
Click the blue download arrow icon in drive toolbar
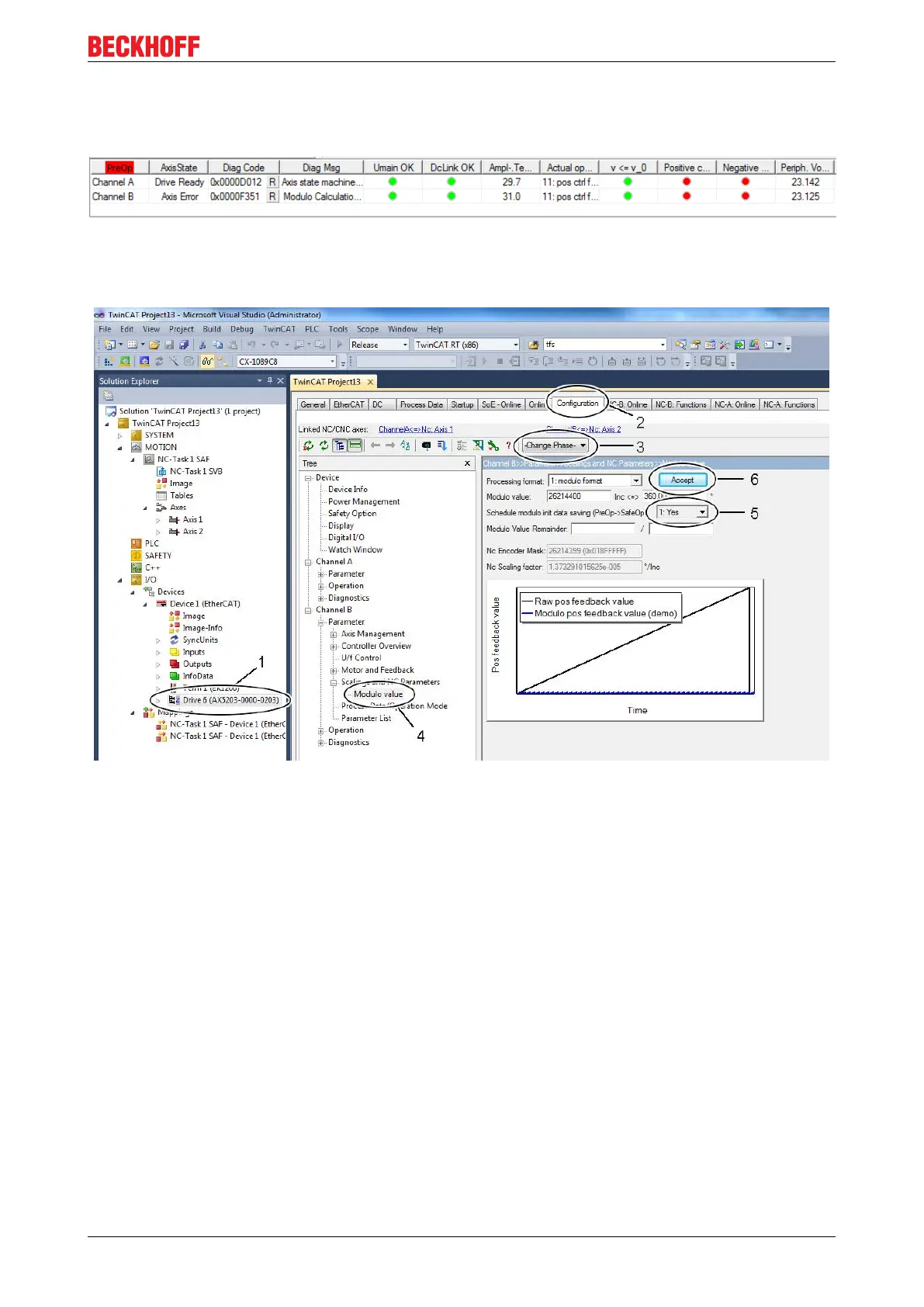click(x=441, y=445)
